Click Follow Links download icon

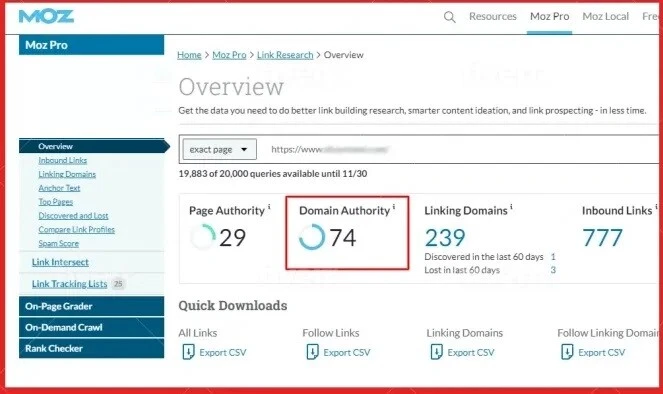coord(312,352)
